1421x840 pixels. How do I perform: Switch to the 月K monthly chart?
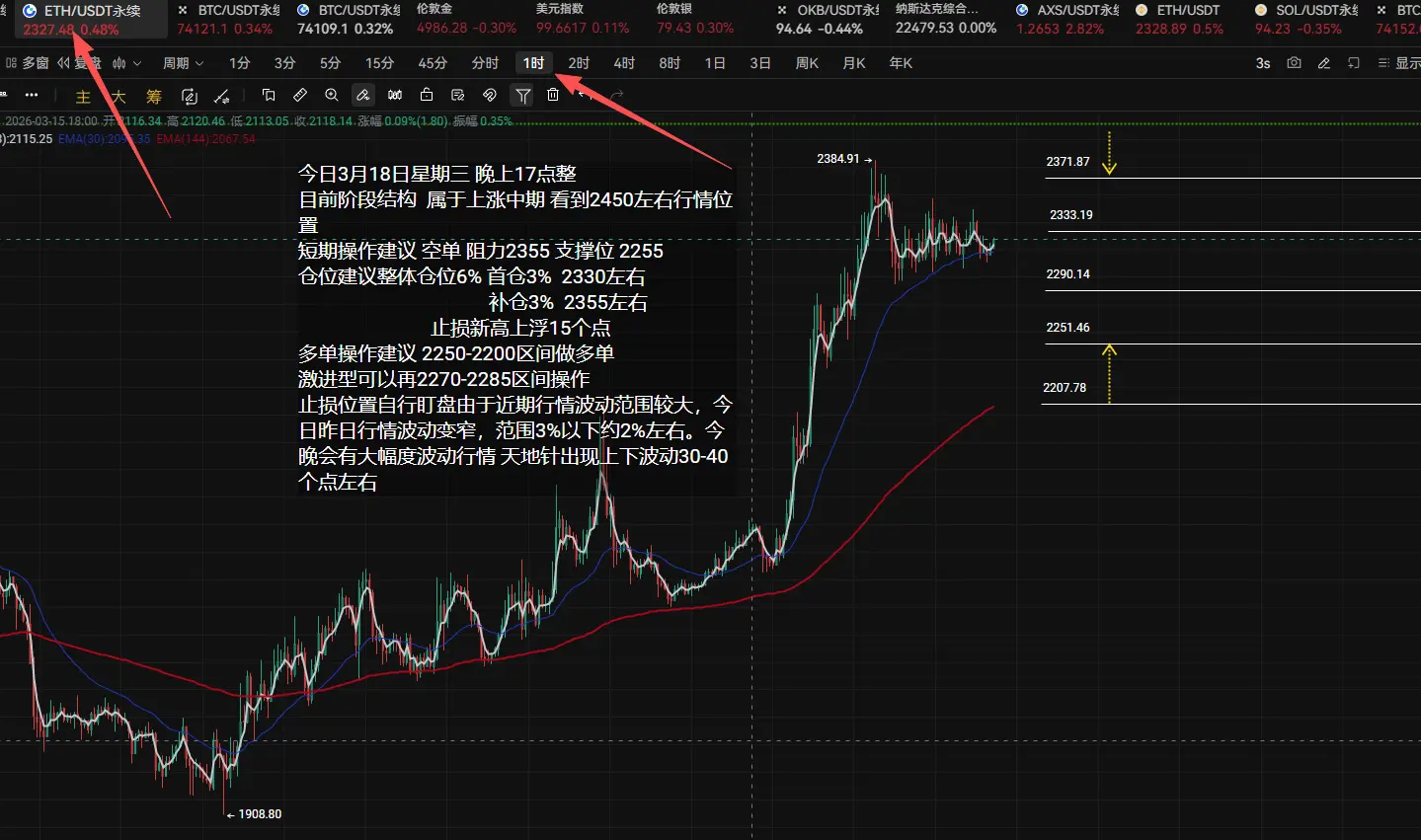pyautogui.click(x=854, y=63)
